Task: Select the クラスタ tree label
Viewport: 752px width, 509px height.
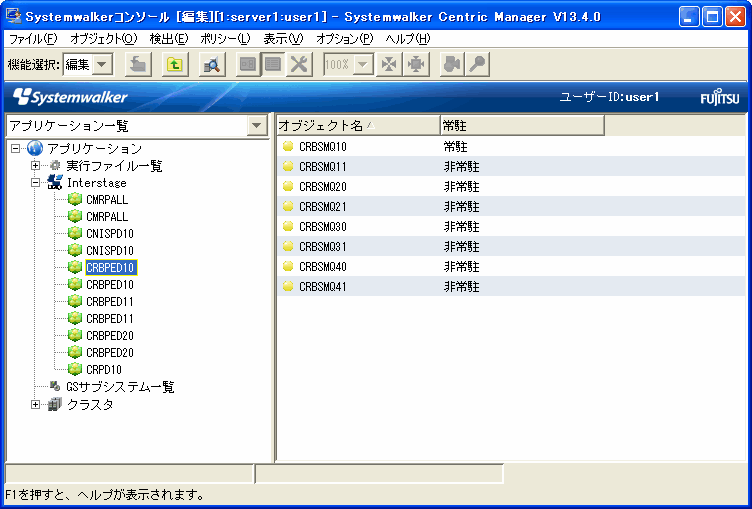Action: point(90,404)
